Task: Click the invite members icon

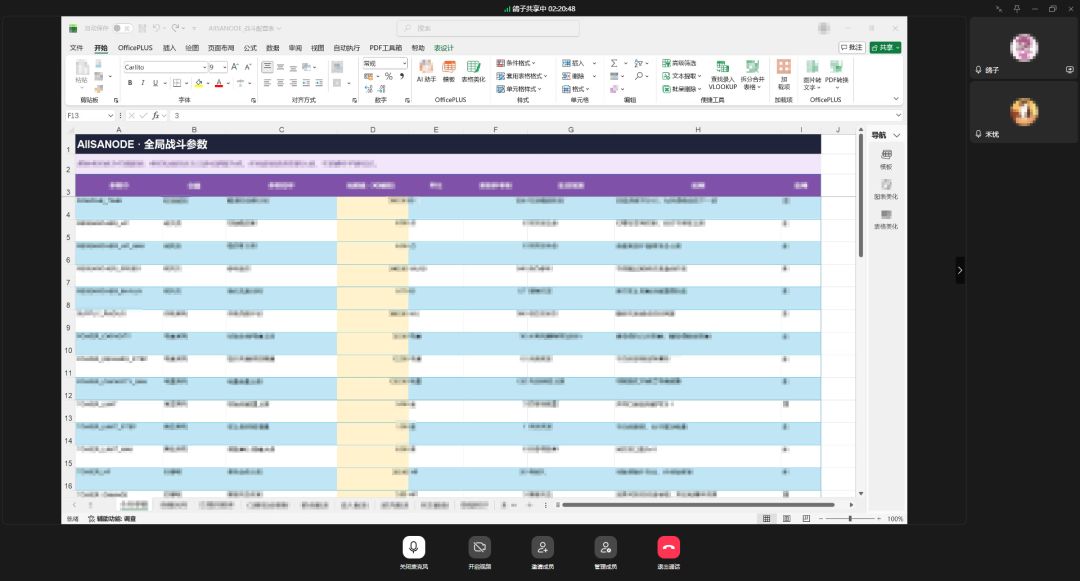Action: (x=542, y=547)
